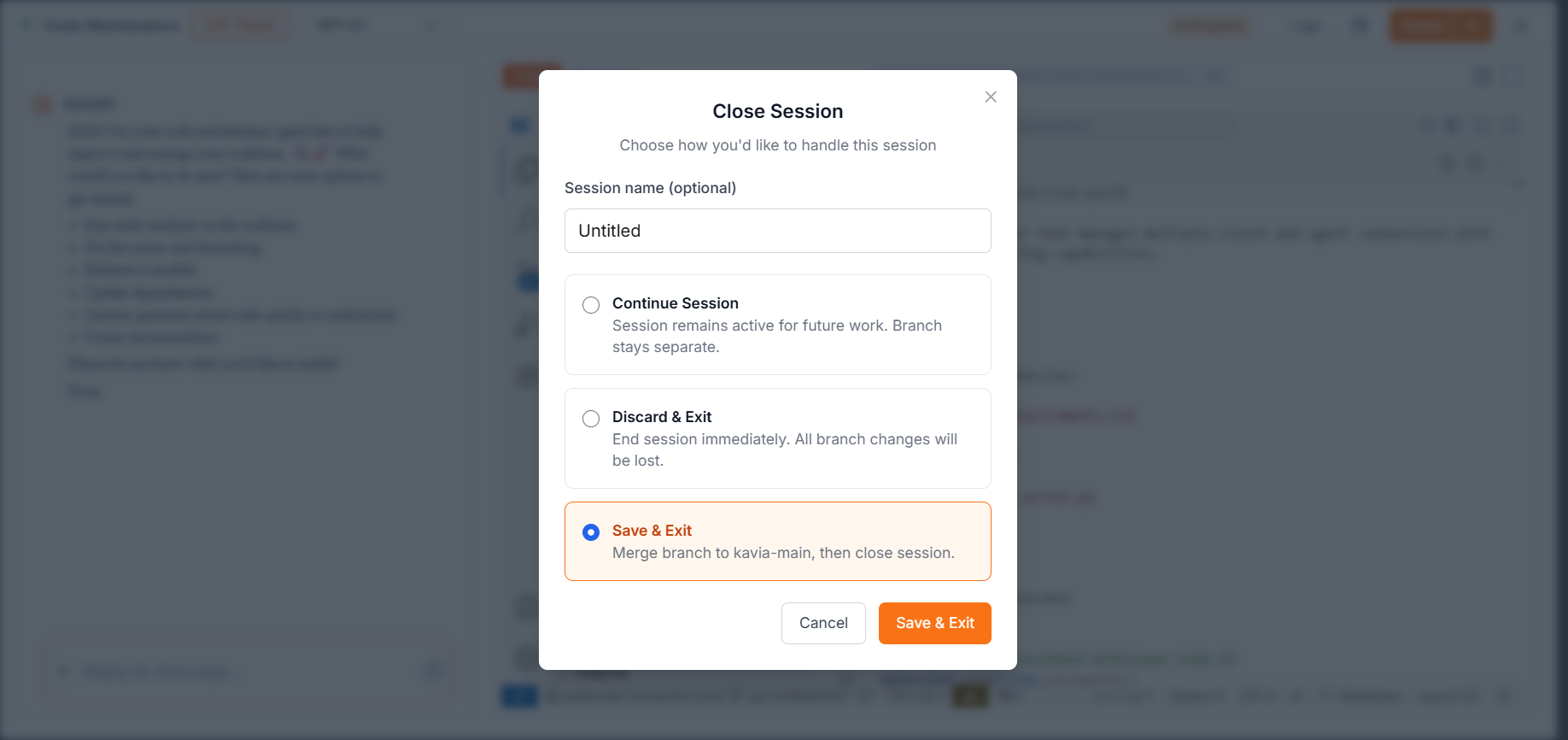
Task: Click the X icon in the top-right header
Action: point(1521,26)
